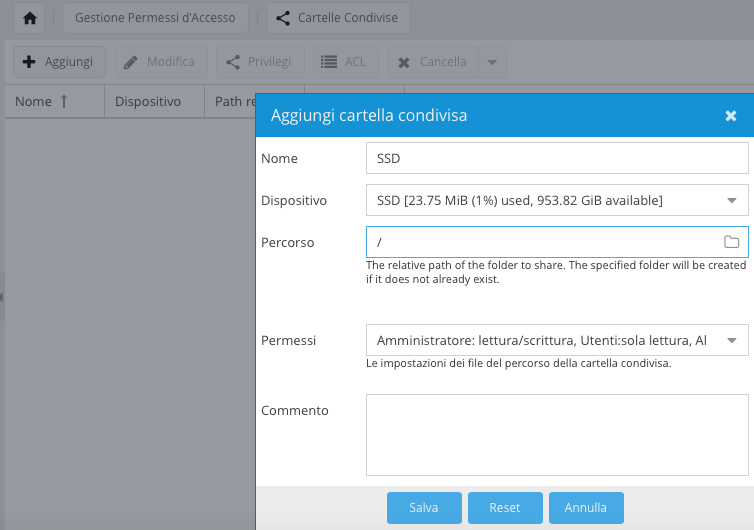
Task: Cancel the dialog with Annulla
Action: tap(586, 507)
